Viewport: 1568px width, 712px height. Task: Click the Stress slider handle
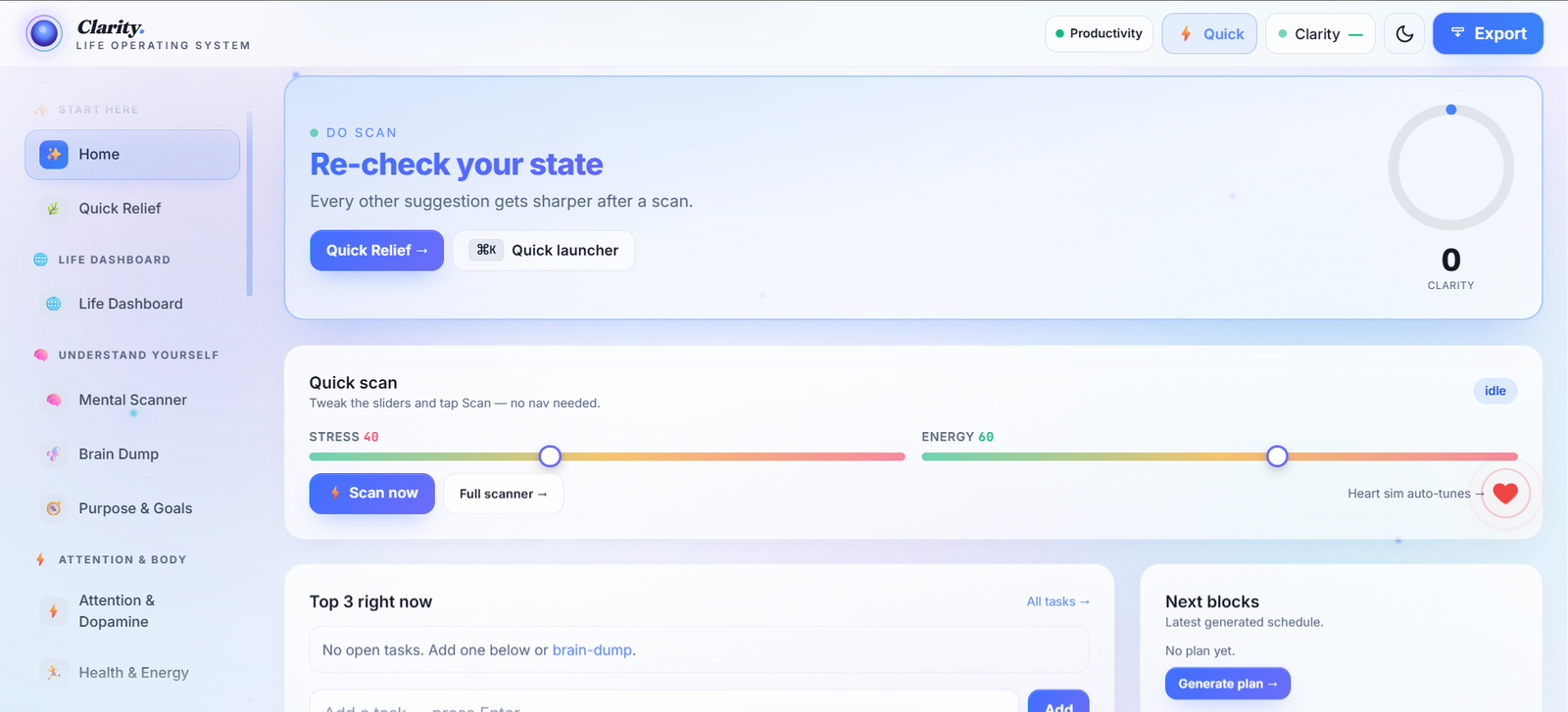(x=550, y=456)
